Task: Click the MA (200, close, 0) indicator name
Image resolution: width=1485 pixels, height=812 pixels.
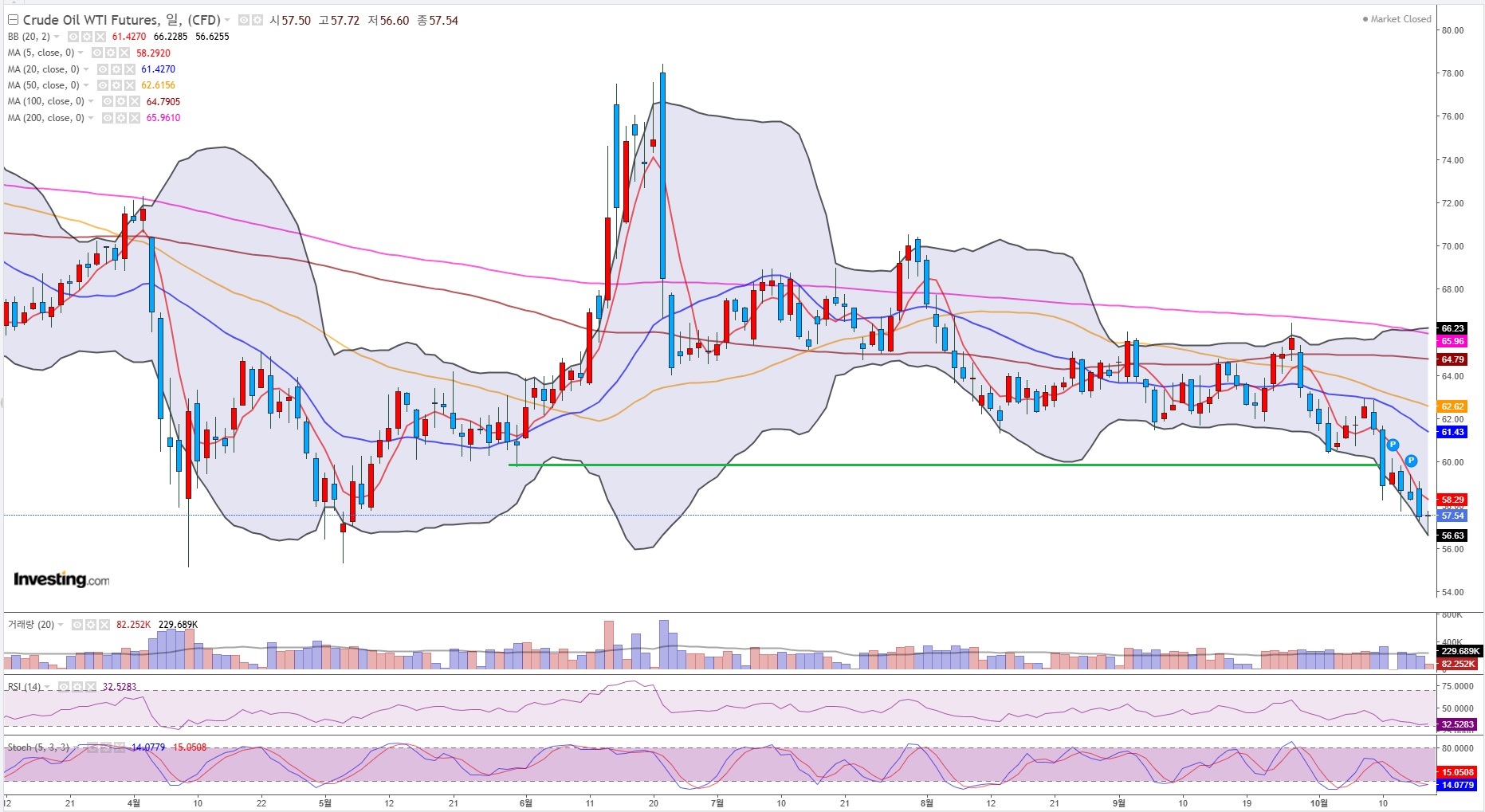Action: pos(45,118)
